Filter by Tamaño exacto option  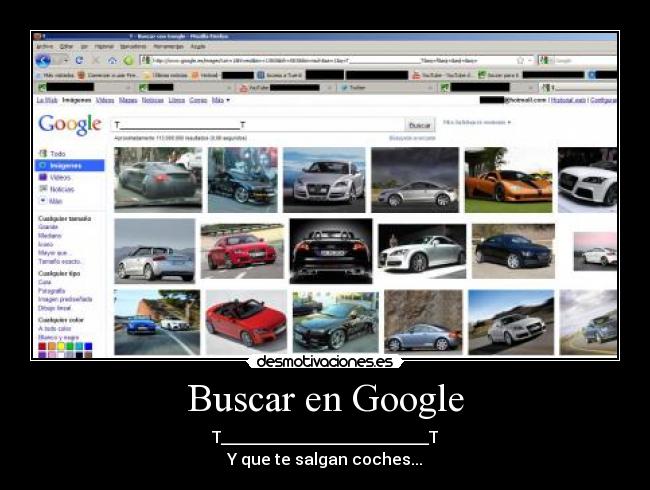60,262
